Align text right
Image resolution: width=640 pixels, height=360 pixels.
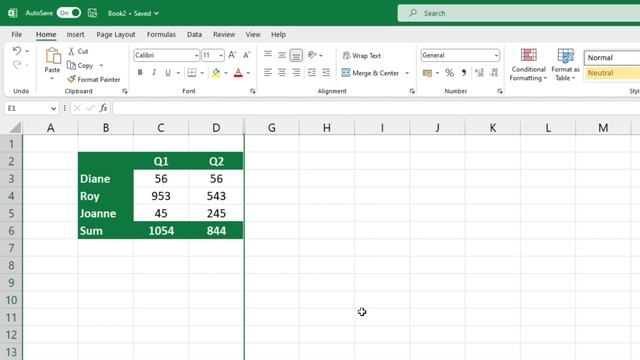point(296,73)
